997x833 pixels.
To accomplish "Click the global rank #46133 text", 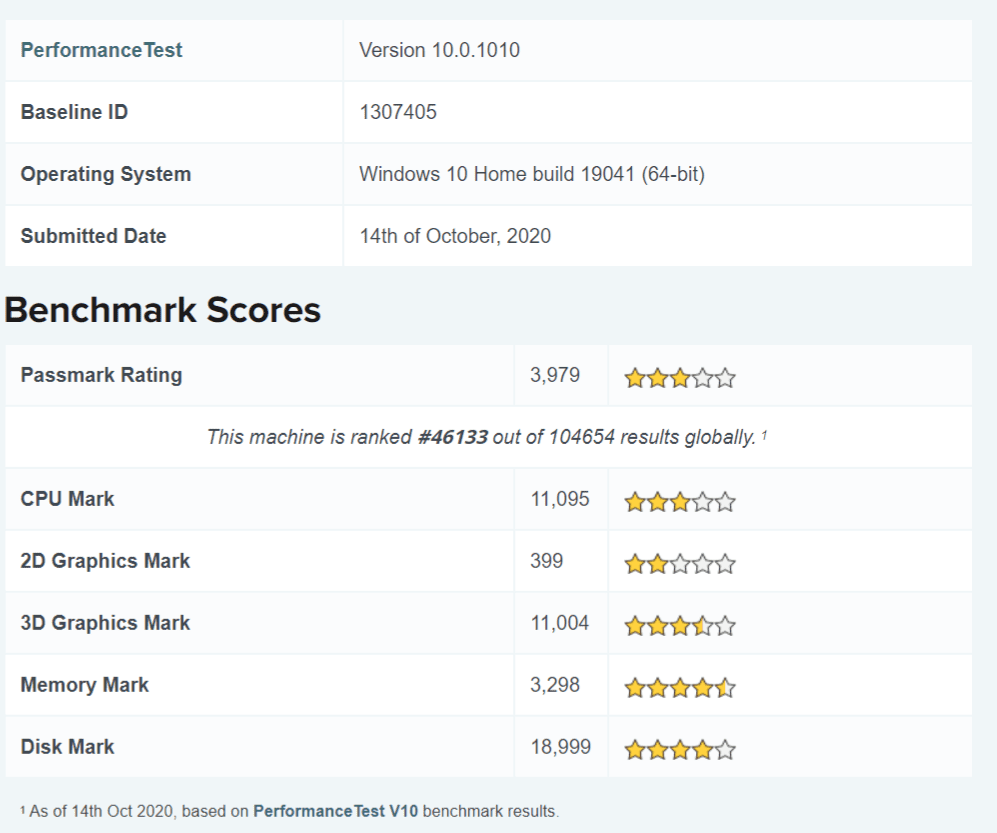I will click(x=452, y=437).
